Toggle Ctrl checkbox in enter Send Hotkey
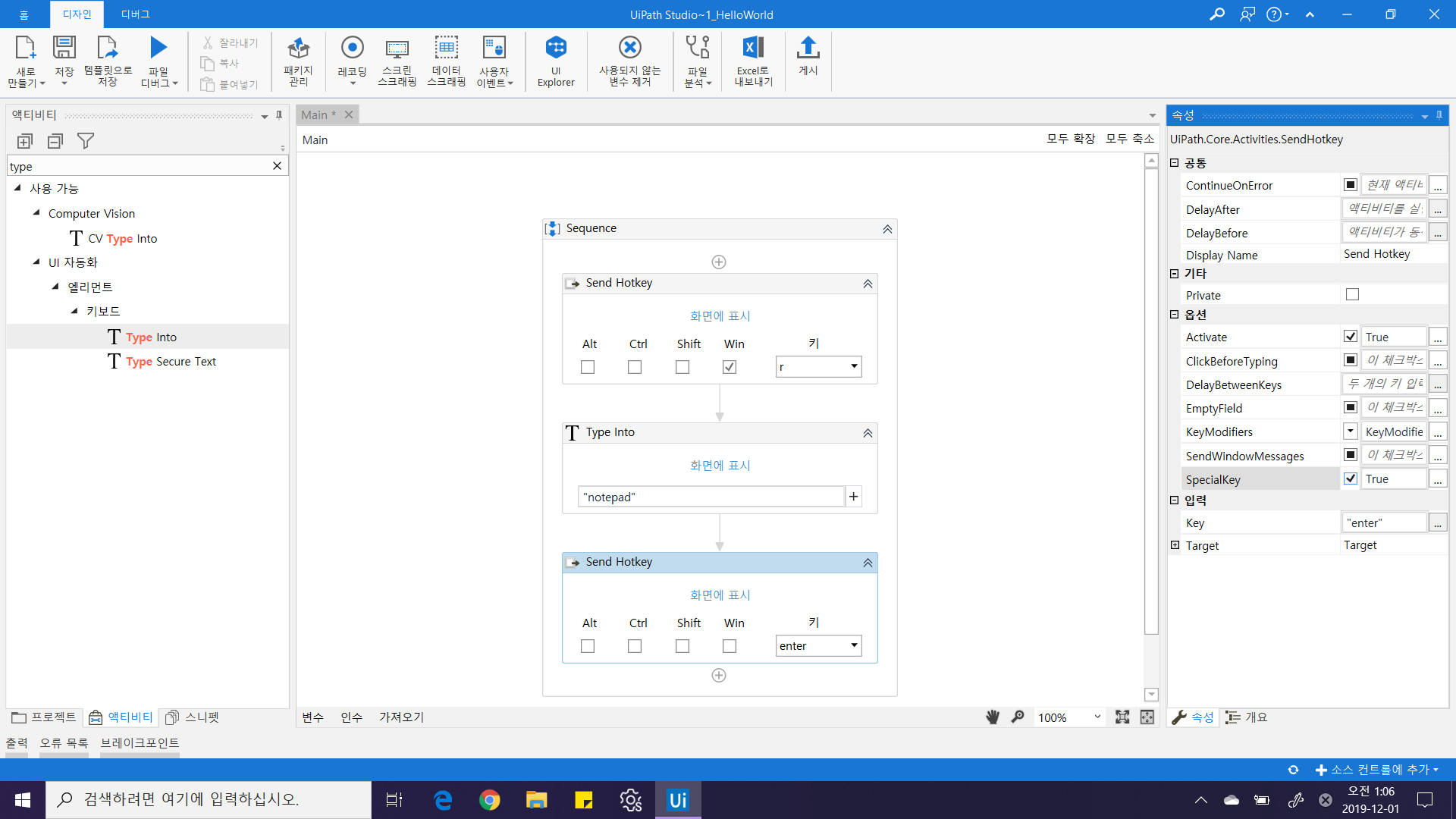Image resolution: width=1456 pixels, height=819 pixels. tap(635, 646)
